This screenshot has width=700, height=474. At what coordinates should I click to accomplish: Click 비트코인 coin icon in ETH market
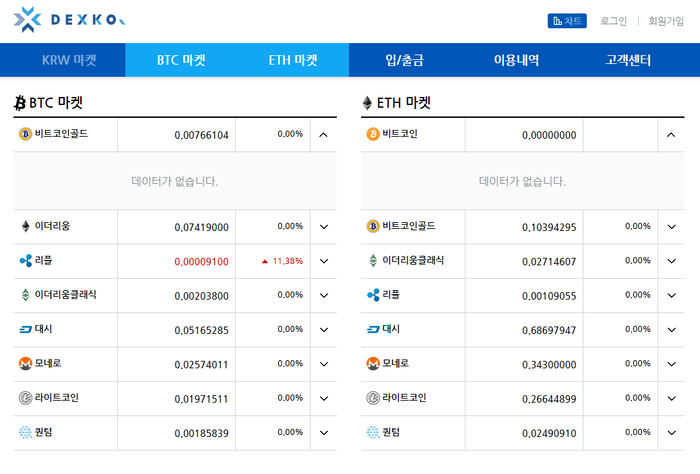[x=373, y=134]
